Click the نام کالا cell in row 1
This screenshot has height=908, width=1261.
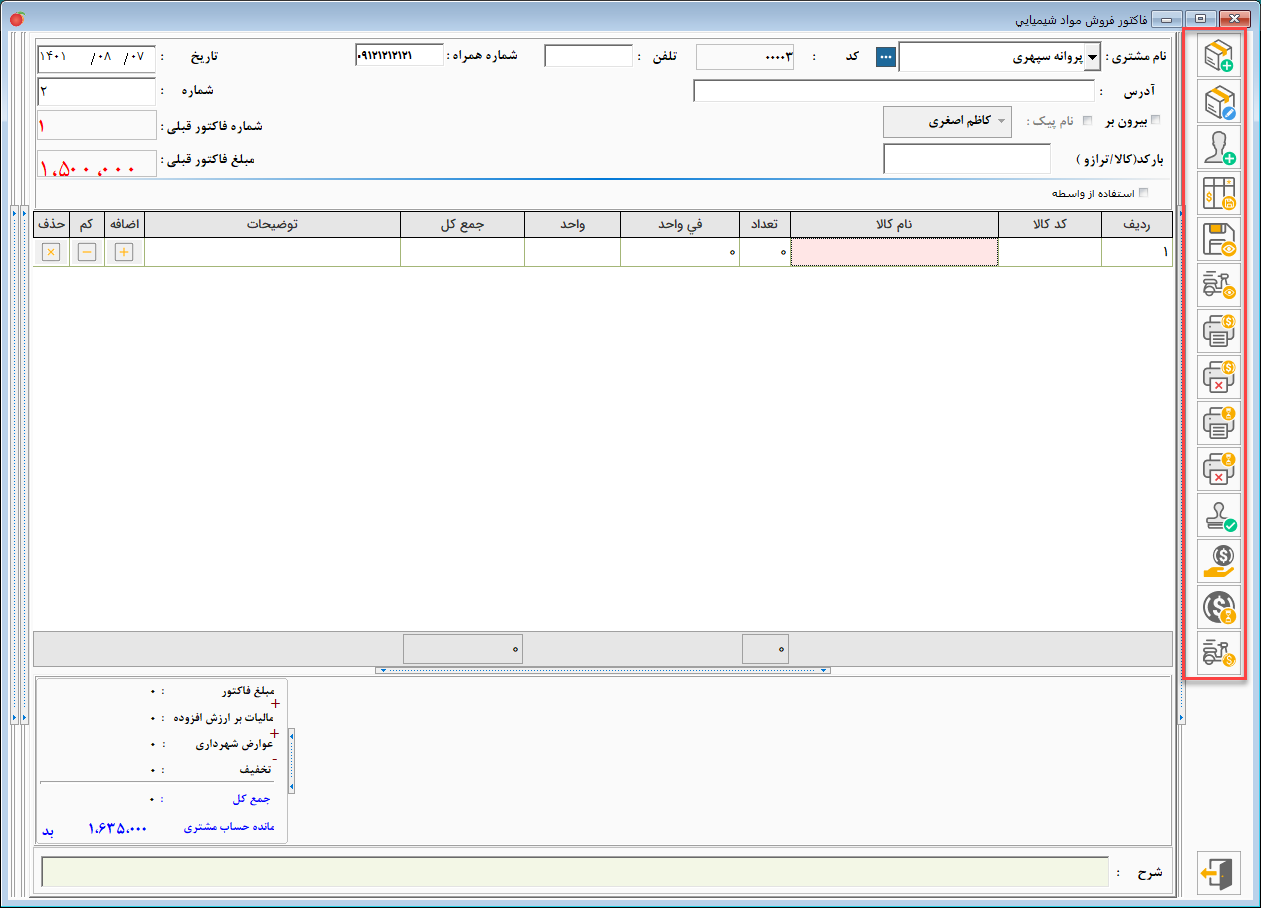pos(893,253)
